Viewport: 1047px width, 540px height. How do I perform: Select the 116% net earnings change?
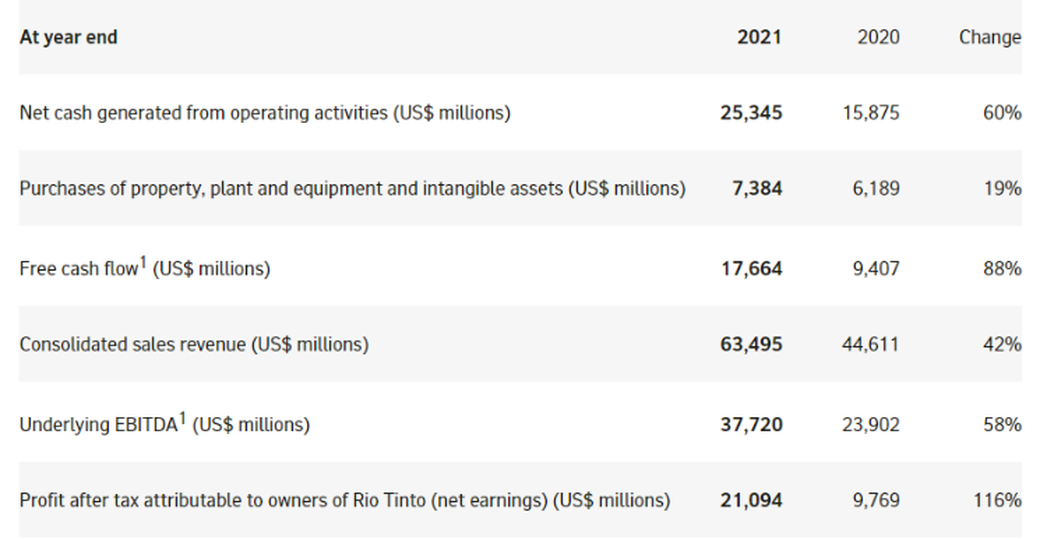click(997, 500)
